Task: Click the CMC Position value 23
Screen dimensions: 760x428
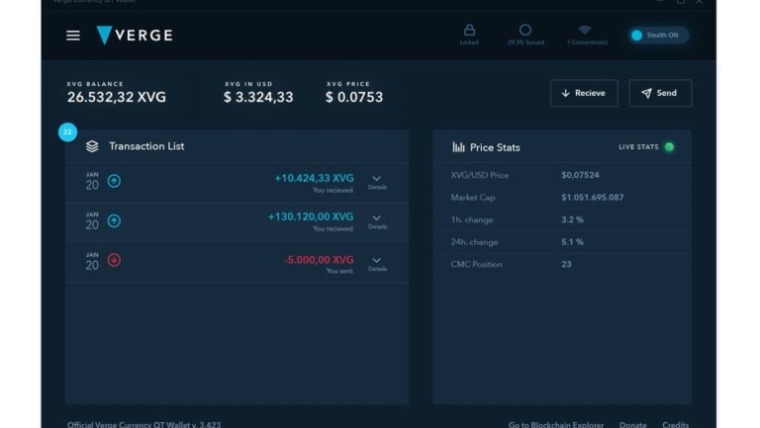Action: coord(566,264)
